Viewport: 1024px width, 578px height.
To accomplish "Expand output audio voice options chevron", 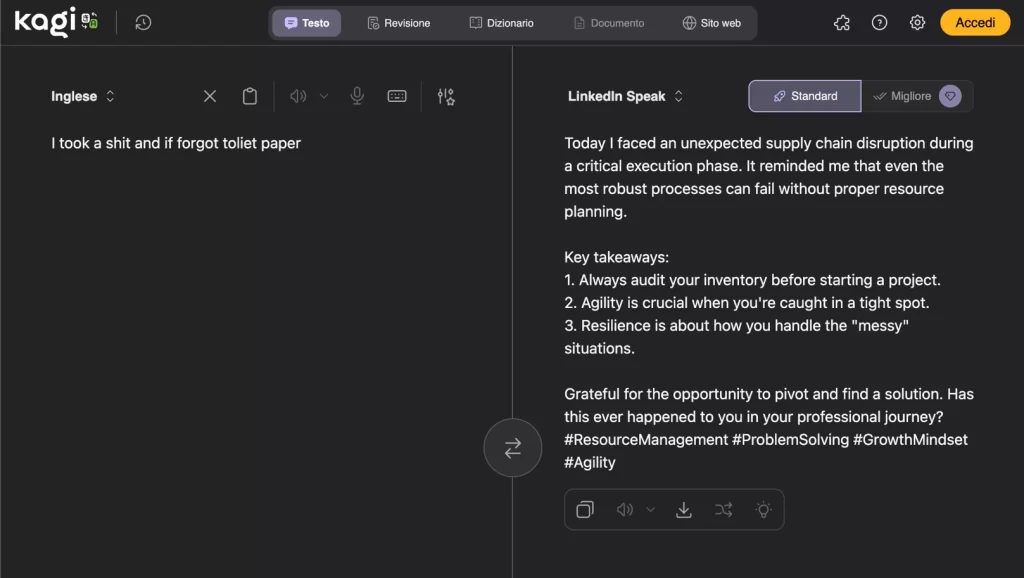I will pyautogui.click(x=651, y=509).
